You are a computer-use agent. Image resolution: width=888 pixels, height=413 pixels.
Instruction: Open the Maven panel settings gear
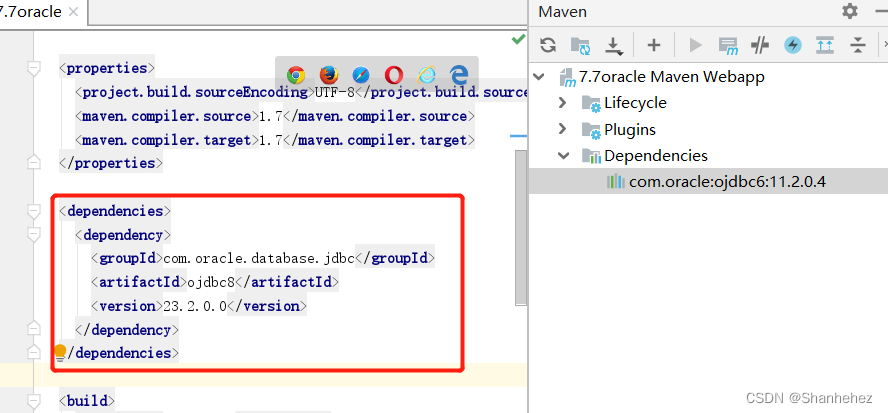click(849, 11)
